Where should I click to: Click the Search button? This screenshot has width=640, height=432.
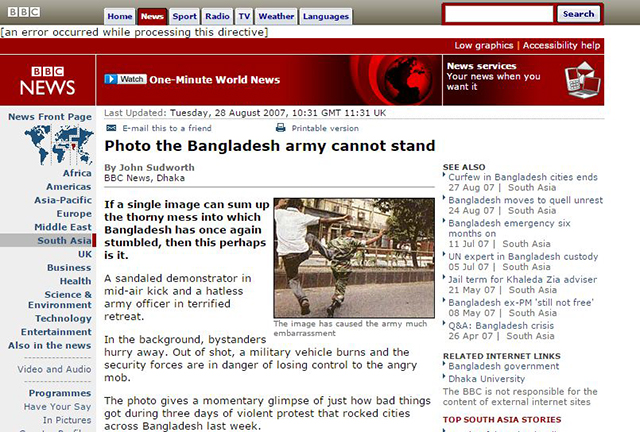point(578,14)
